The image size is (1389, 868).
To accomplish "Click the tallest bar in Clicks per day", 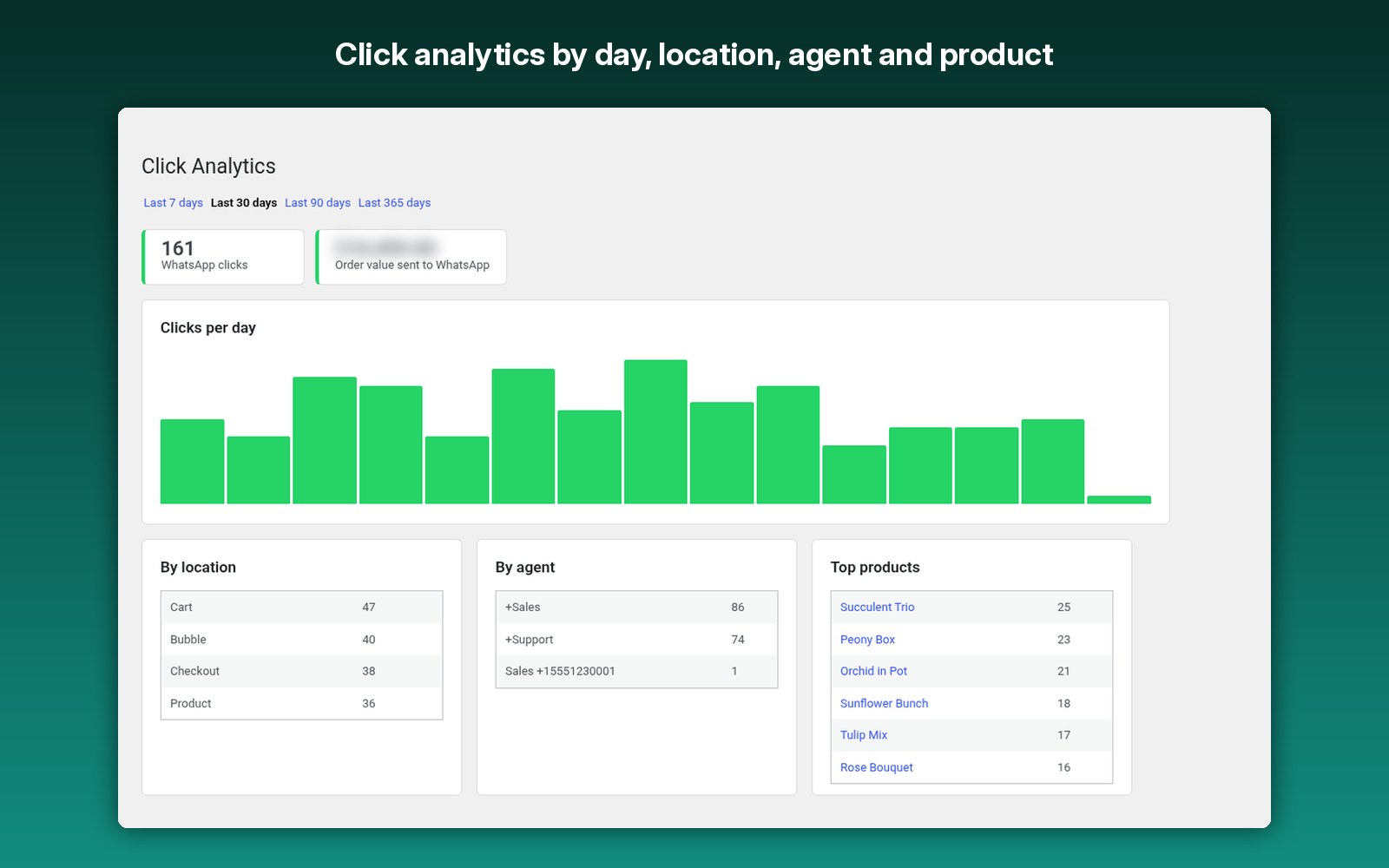I will [655, 431].
